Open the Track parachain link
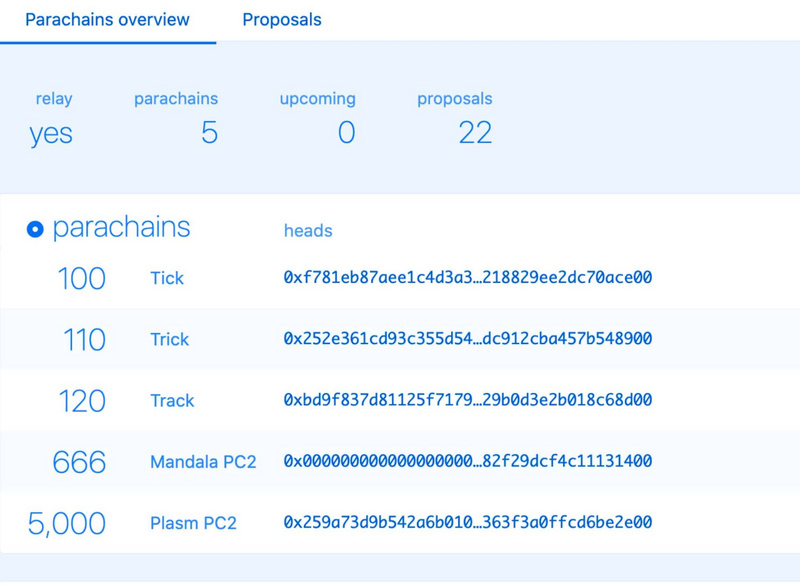800x585 pixels. click(172, 400)
